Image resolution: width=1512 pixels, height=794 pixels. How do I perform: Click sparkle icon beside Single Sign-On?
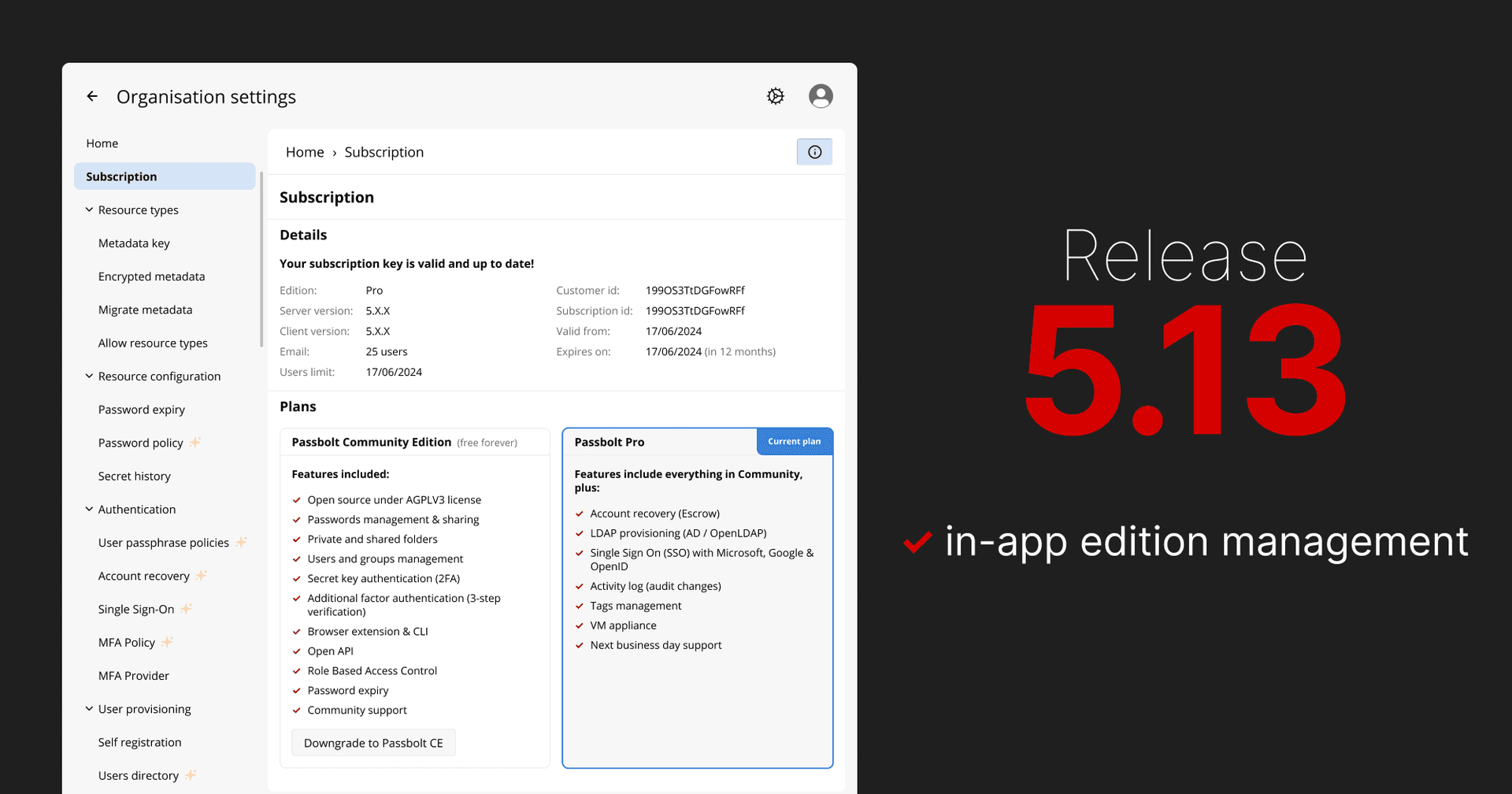pyautogui.click(x=187, y=608)
